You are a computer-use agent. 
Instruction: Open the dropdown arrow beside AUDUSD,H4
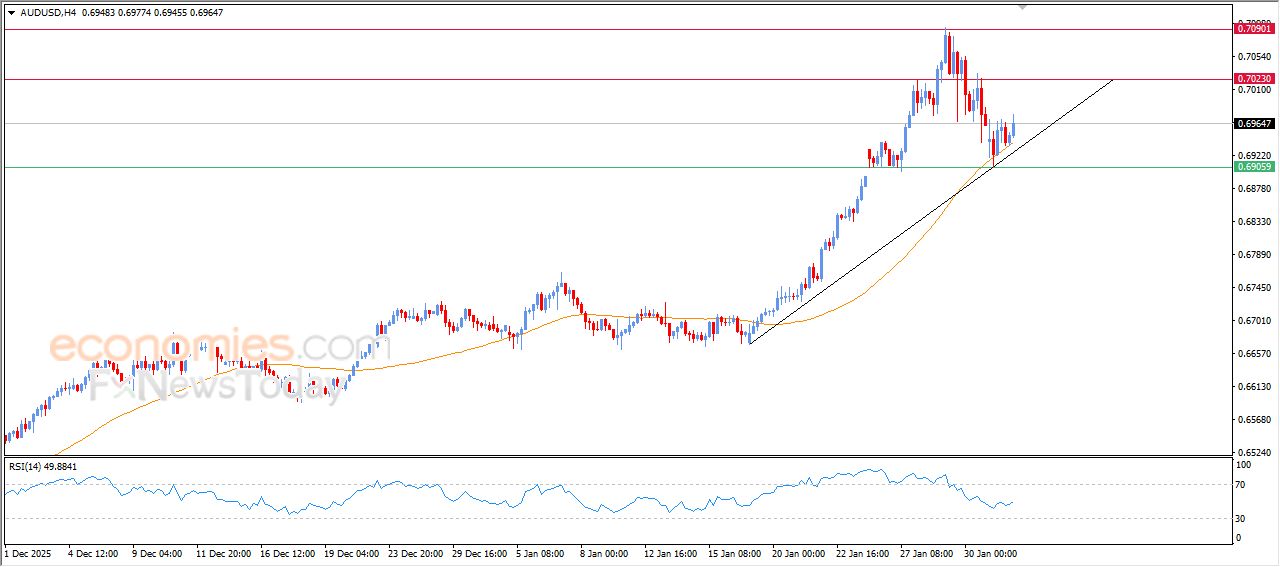point(11,12)
